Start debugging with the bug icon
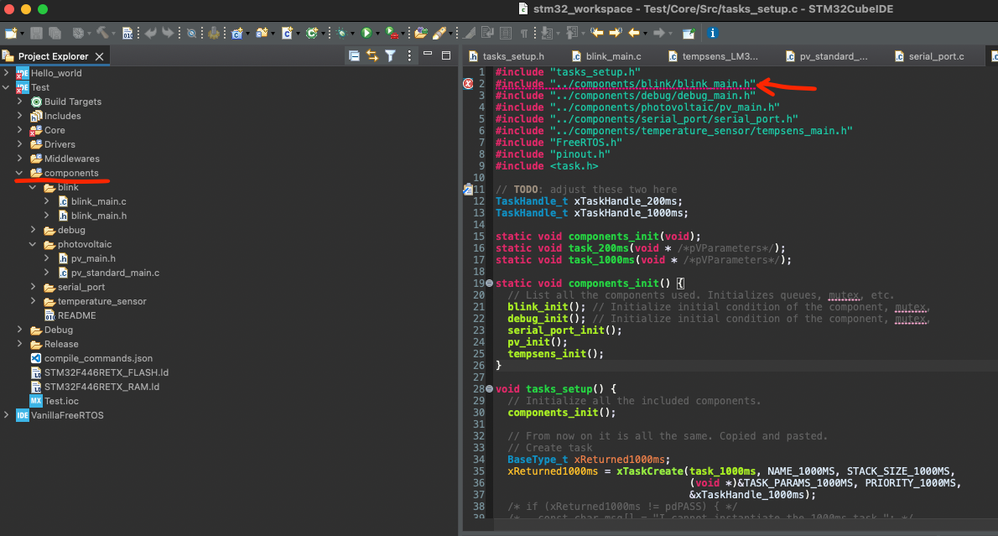The image size is (998, 536). [342, 33]
